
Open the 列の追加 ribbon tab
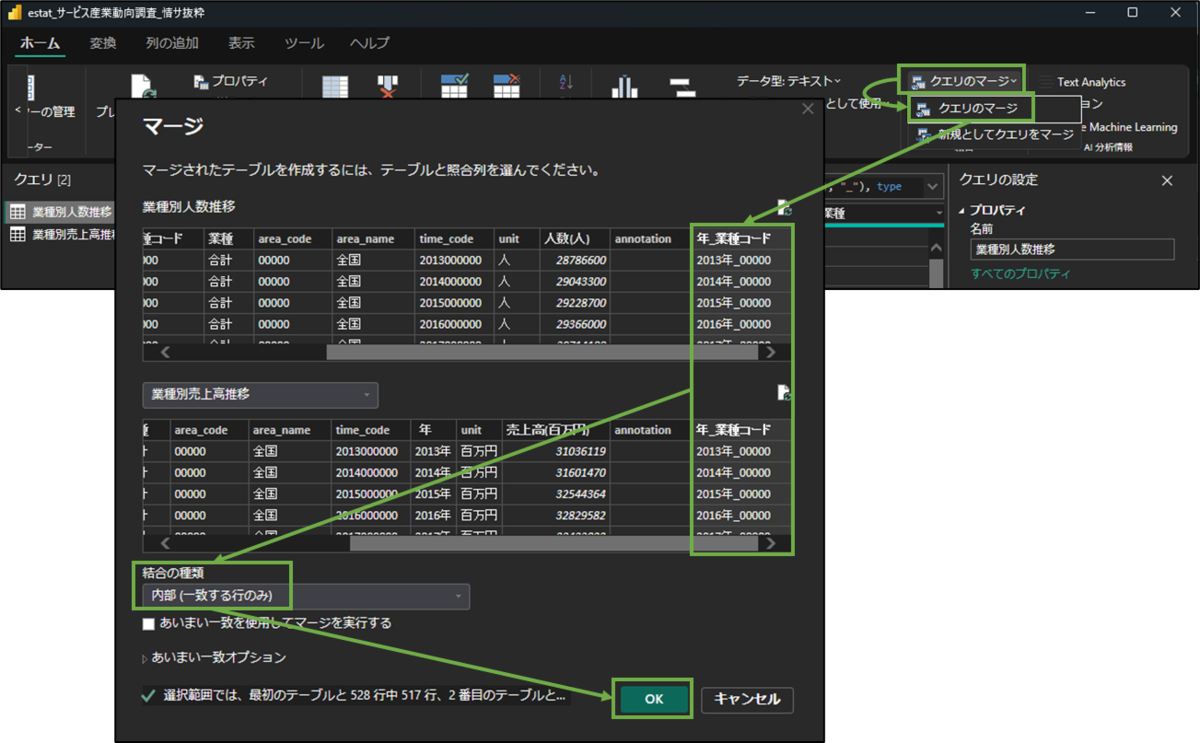[172, 43]
